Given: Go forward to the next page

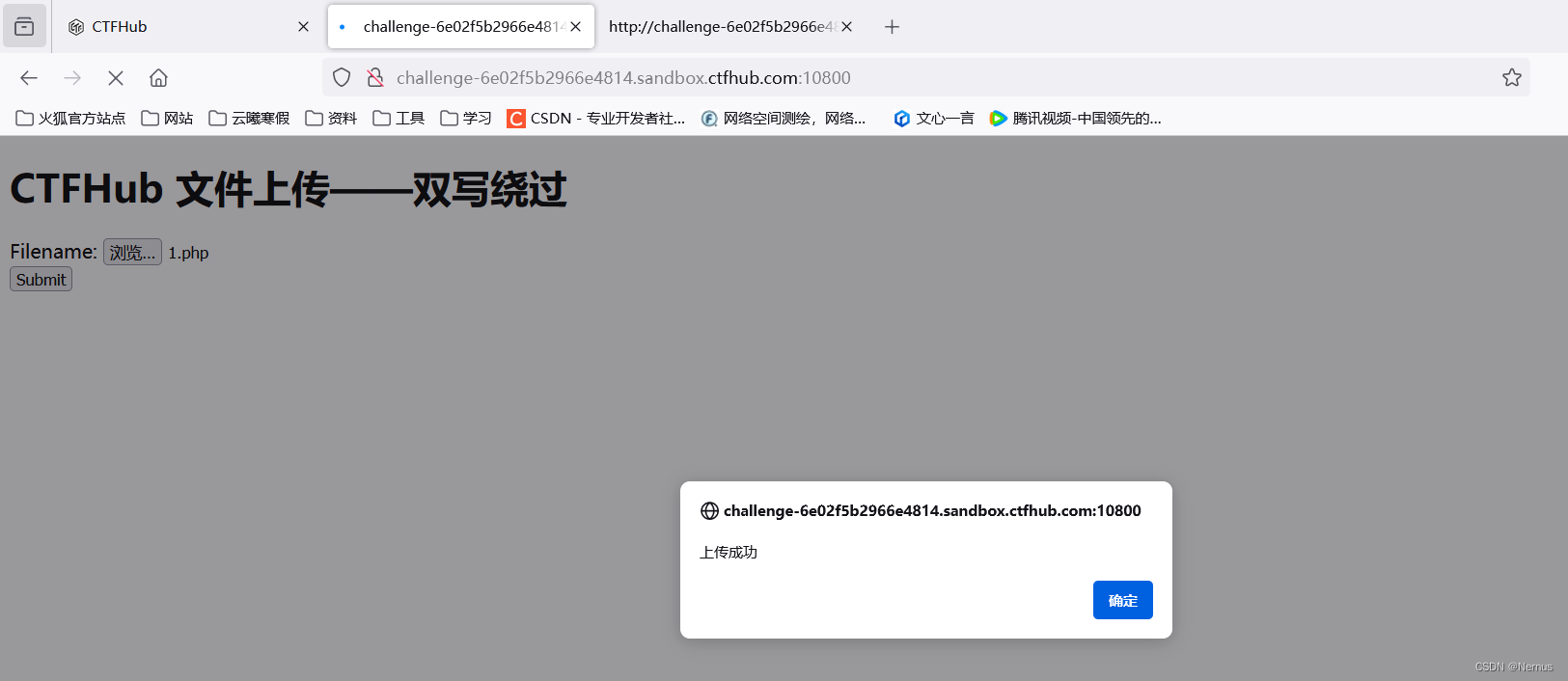Looking at the screenshot, I should [72, 78].
